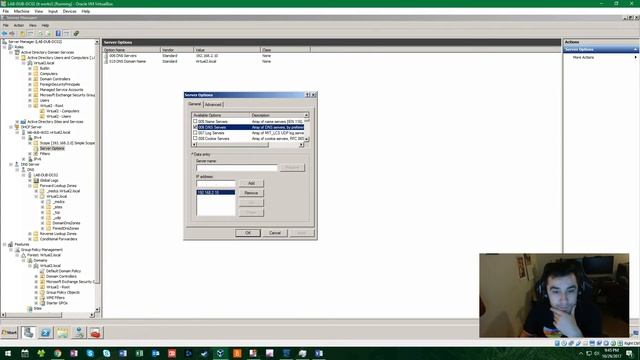The height and width of the screenshot is (360, 640).
Task: Select Default Domain Policy in tree
Action: [63, 271]
